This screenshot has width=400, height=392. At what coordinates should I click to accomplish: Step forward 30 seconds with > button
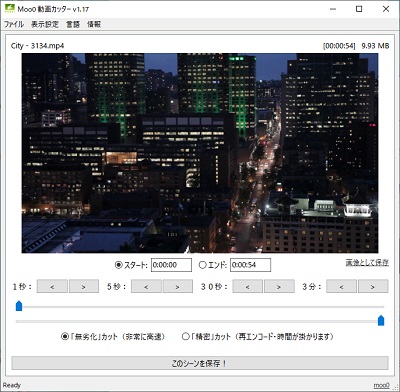click(279, 286)
